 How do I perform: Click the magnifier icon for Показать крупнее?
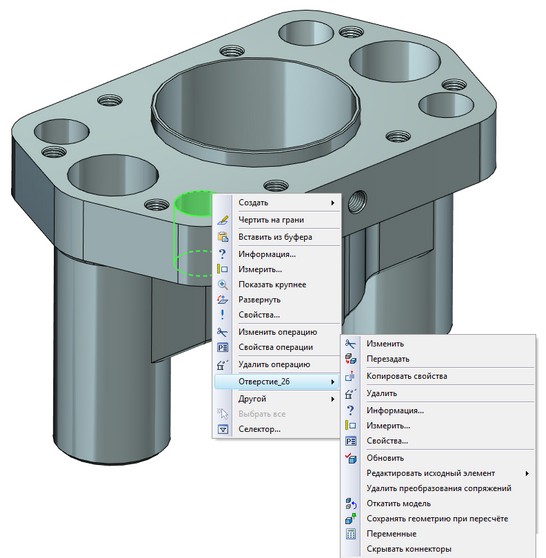(222, 284)
